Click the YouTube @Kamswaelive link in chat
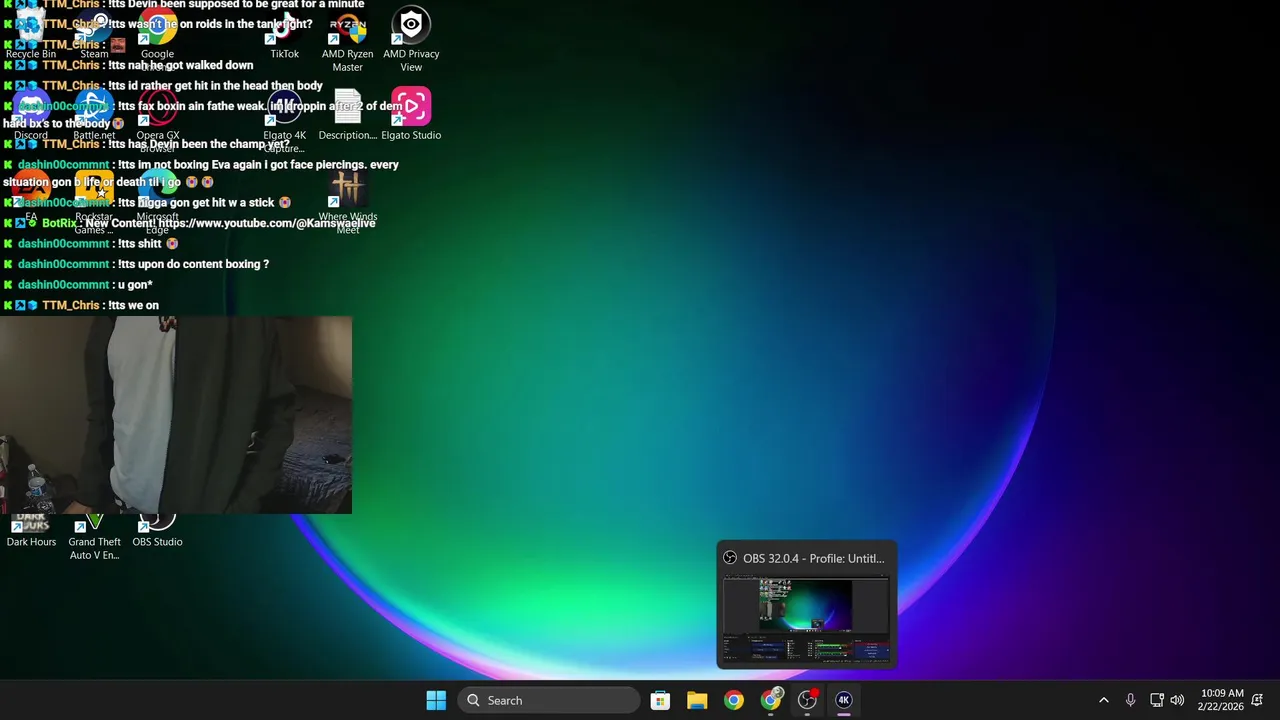Viewport: 1280px width, 720px height. point(267,223)
